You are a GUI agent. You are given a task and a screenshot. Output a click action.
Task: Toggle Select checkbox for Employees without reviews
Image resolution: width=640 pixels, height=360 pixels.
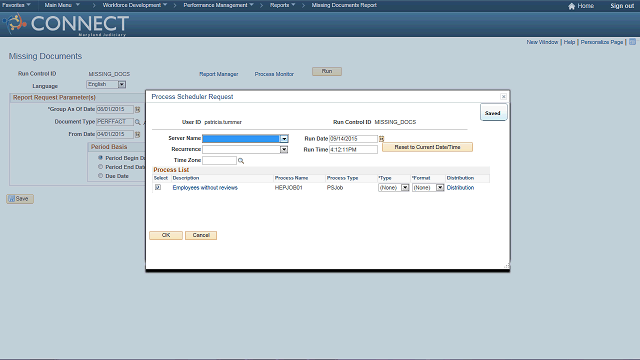158,187
